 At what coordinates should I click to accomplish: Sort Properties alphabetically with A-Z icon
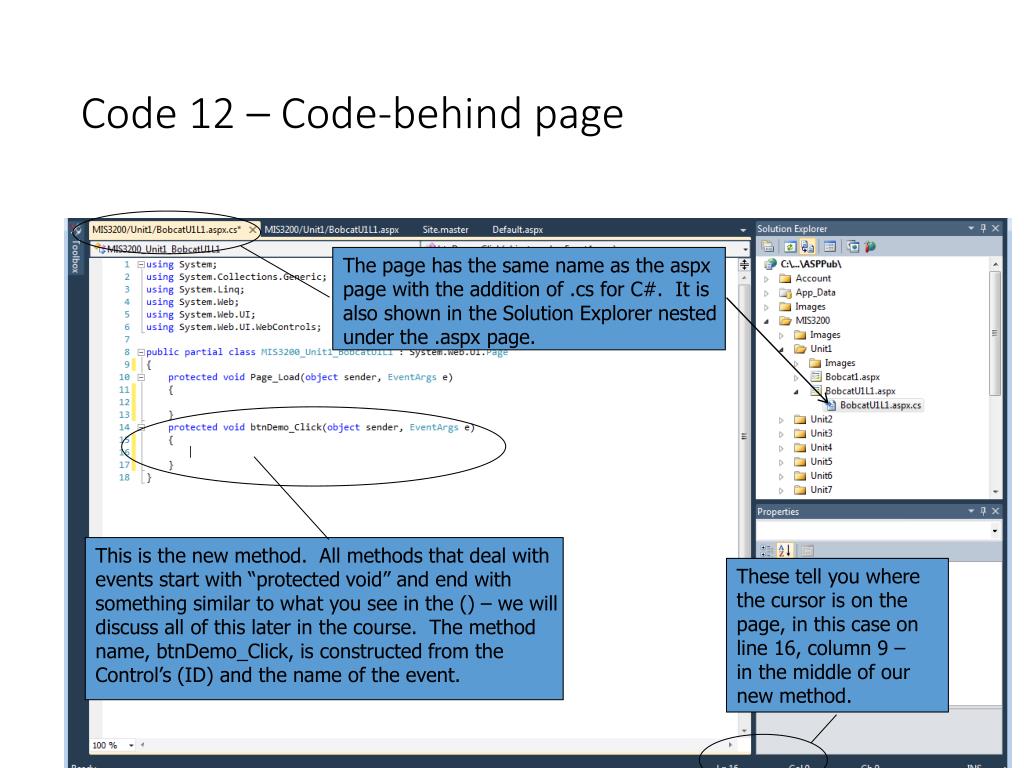[784, 551]
